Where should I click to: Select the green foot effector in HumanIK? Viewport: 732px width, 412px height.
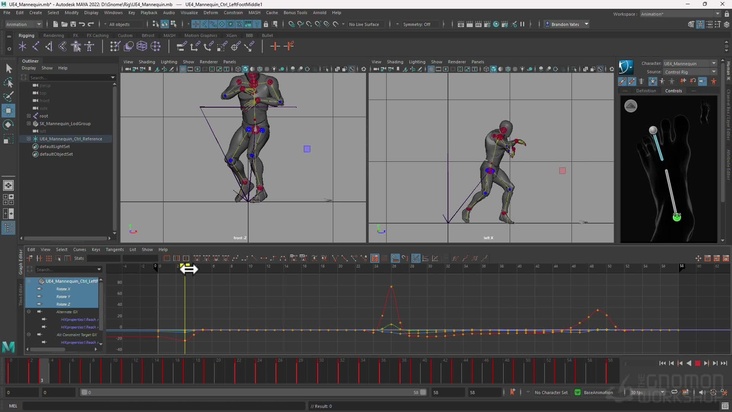pos(677,217)
